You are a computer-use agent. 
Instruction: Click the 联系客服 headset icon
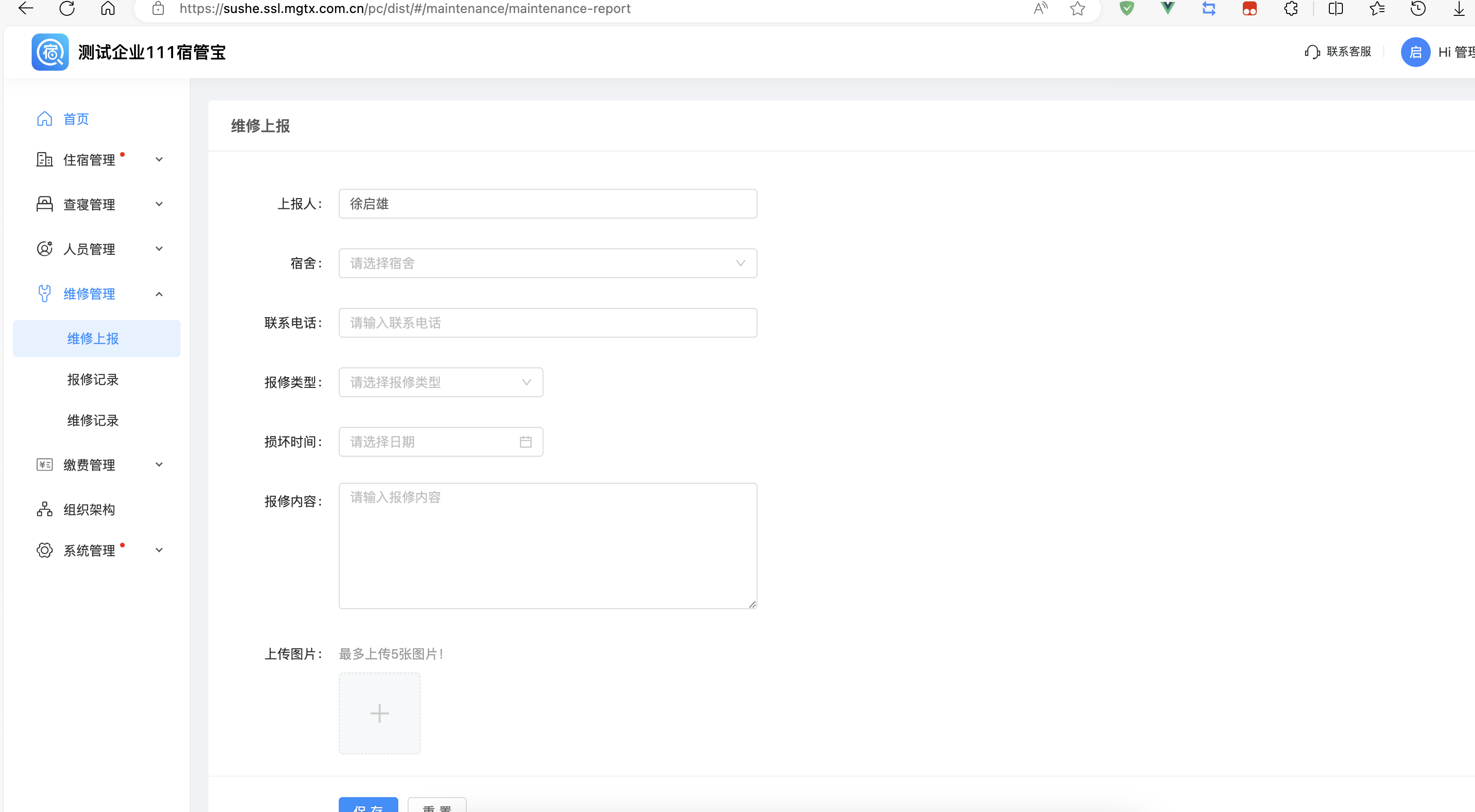pyautogui.click(x=1312, y=52)
